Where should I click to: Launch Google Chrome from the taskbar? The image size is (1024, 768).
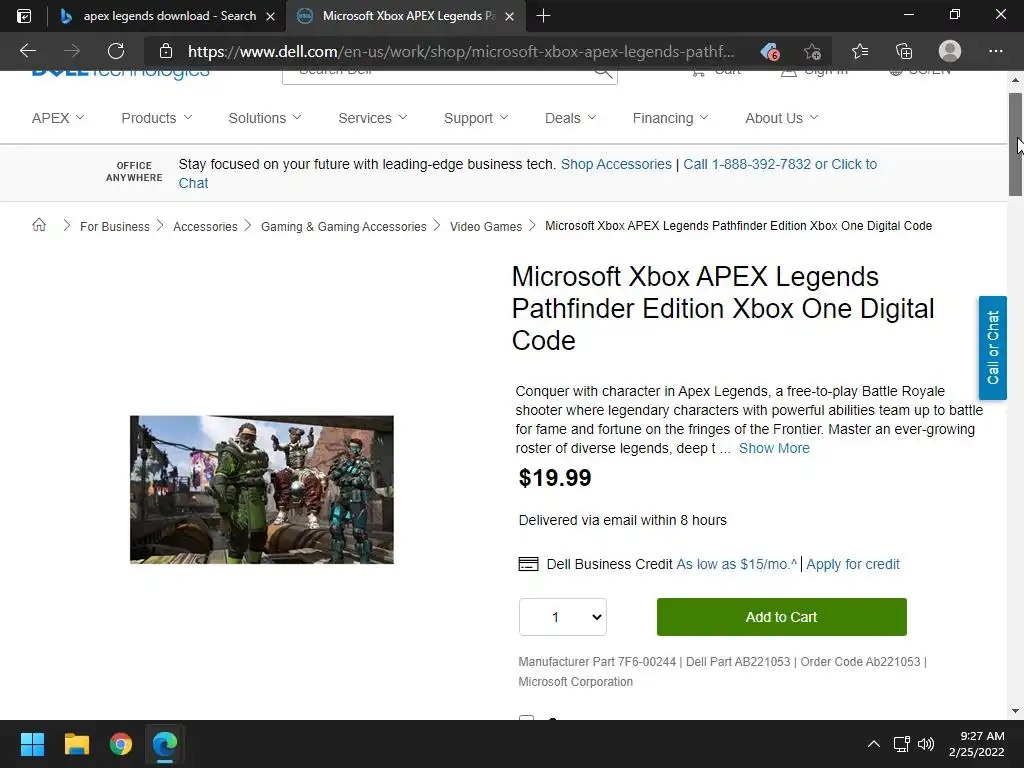point(121,744)
